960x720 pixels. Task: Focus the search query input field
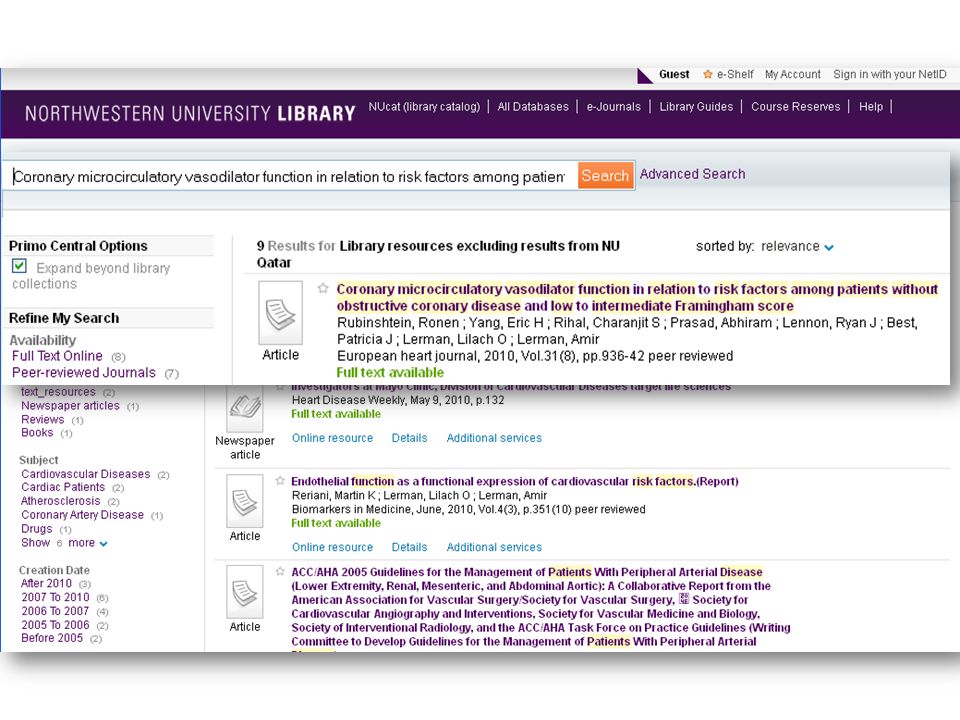coord(290,176)
